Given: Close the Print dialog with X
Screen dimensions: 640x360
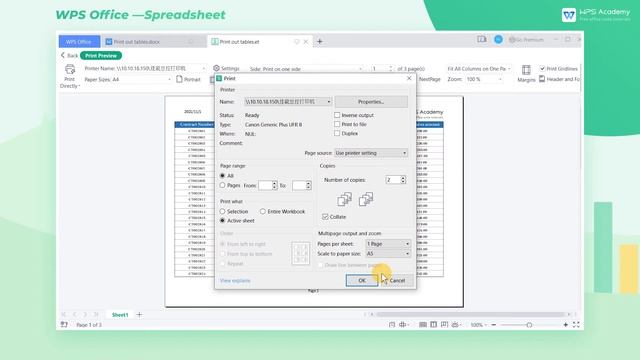Looking at the screenshot, I should pos(409,78).
